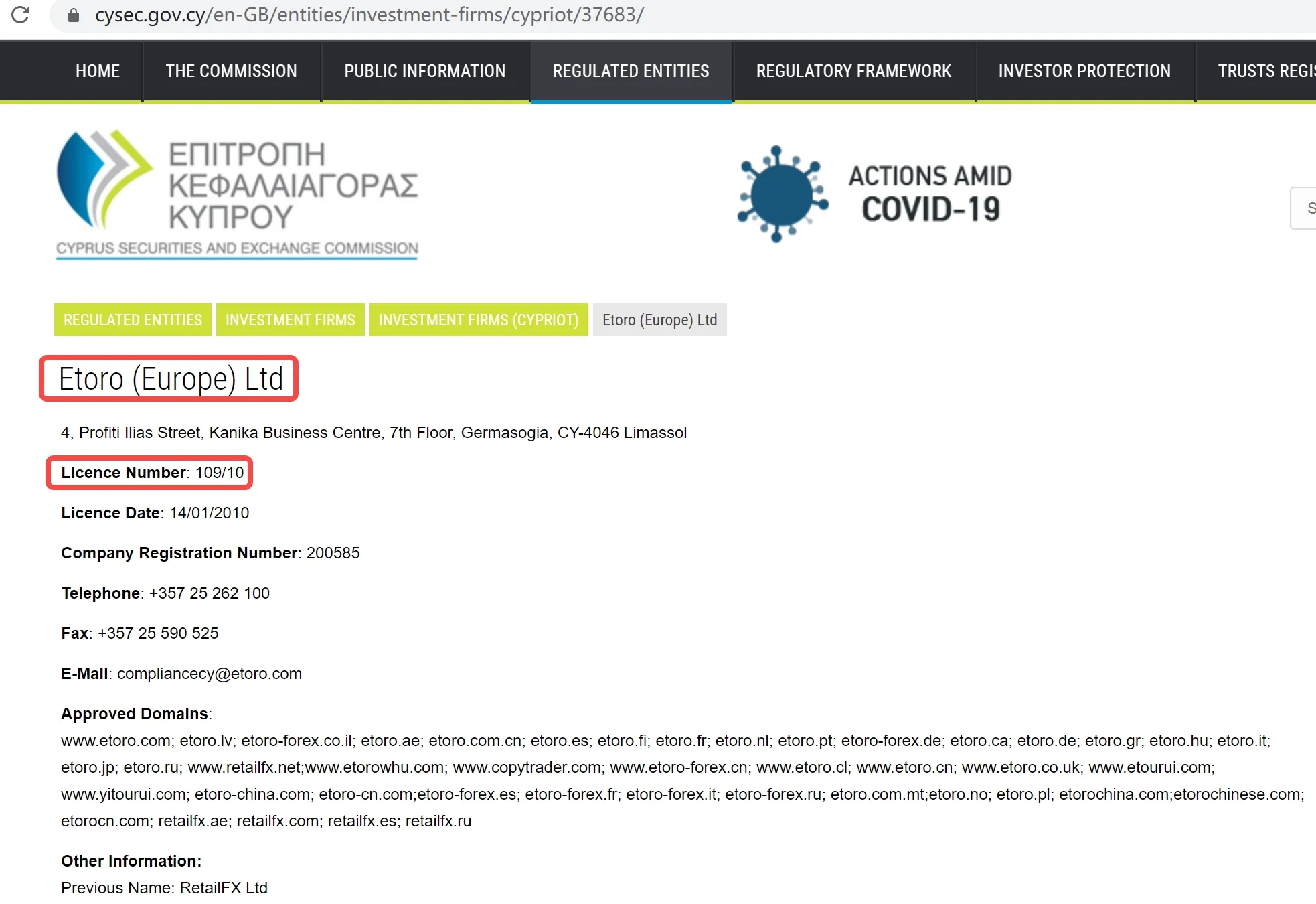Open THE COMMISSION menu
This screenshot has height=904, width=1316.
click(x=232, y=71)
